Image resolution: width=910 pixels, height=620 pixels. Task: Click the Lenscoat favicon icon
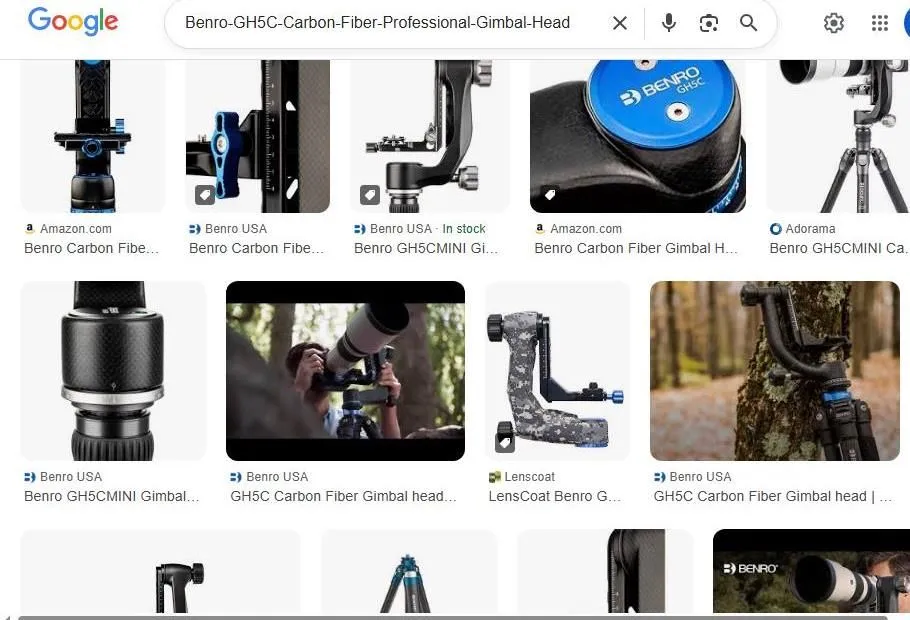click(494, 477)
